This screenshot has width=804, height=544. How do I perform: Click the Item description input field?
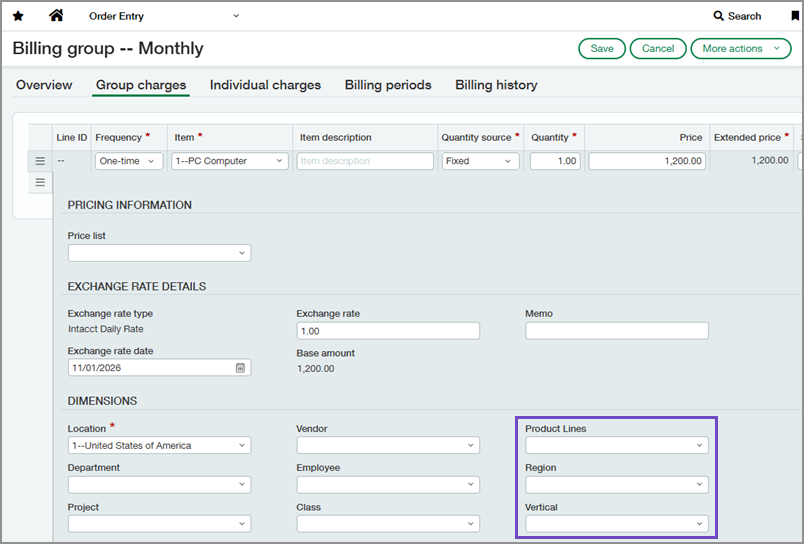[365, 161]
